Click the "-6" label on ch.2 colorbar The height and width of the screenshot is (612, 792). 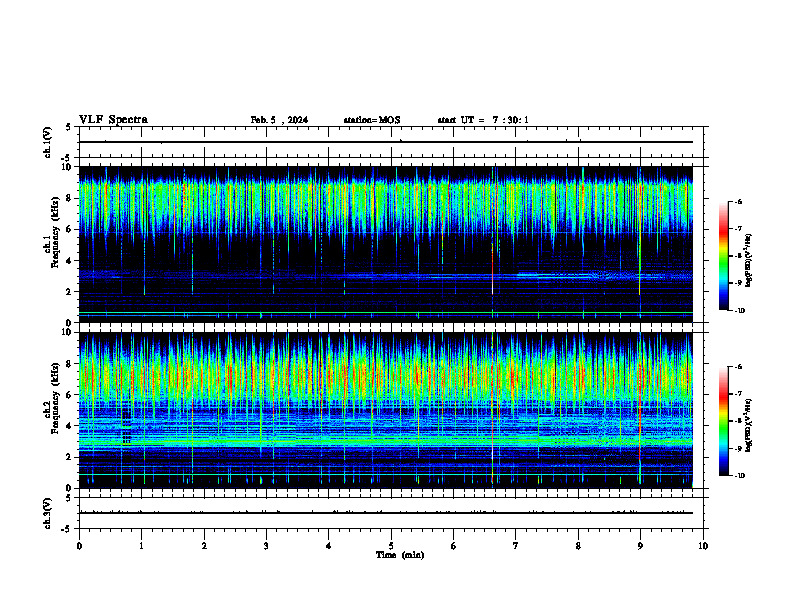(738, 367)
